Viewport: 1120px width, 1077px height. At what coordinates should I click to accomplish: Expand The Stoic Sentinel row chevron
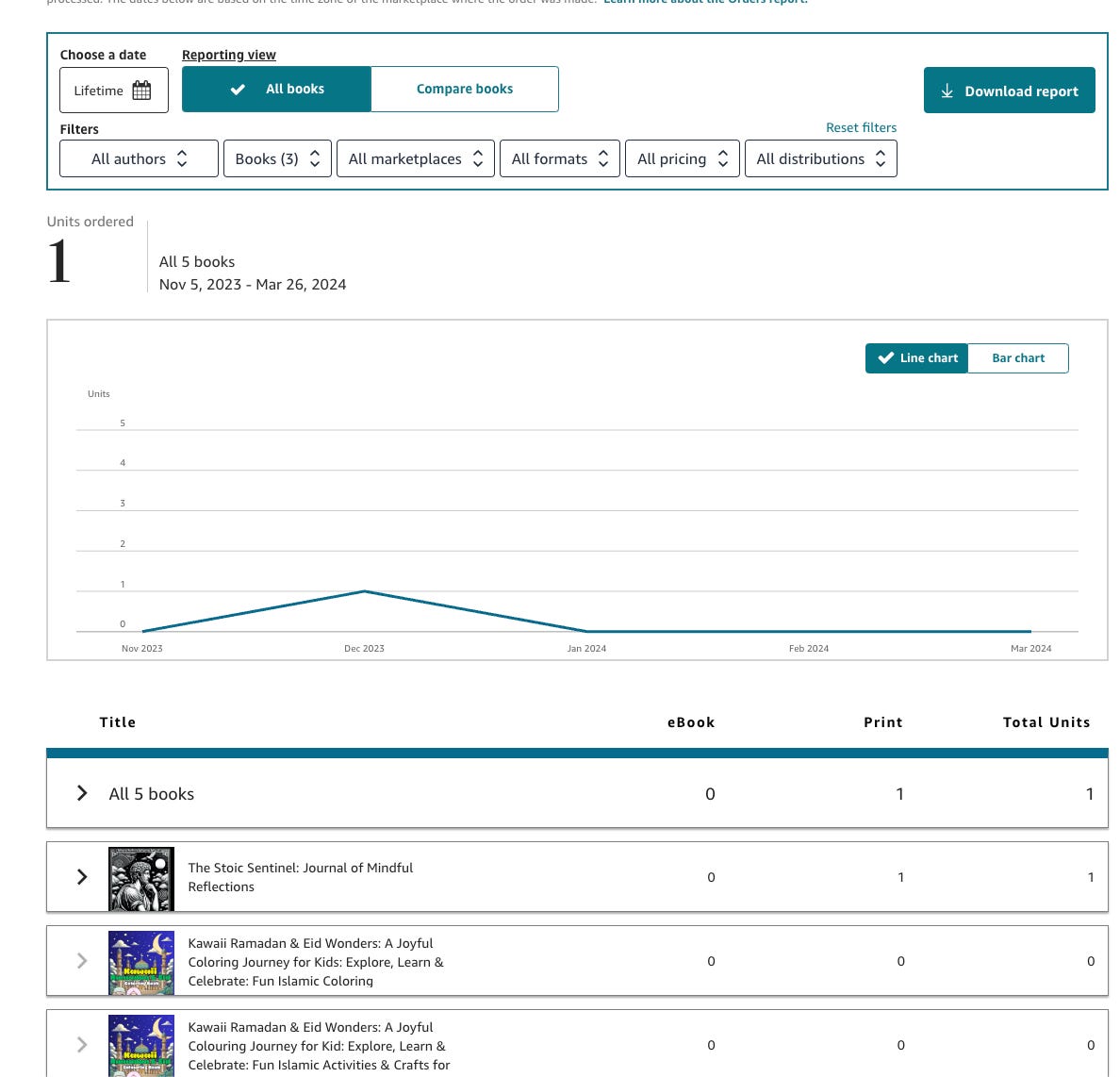click(82, 877)
